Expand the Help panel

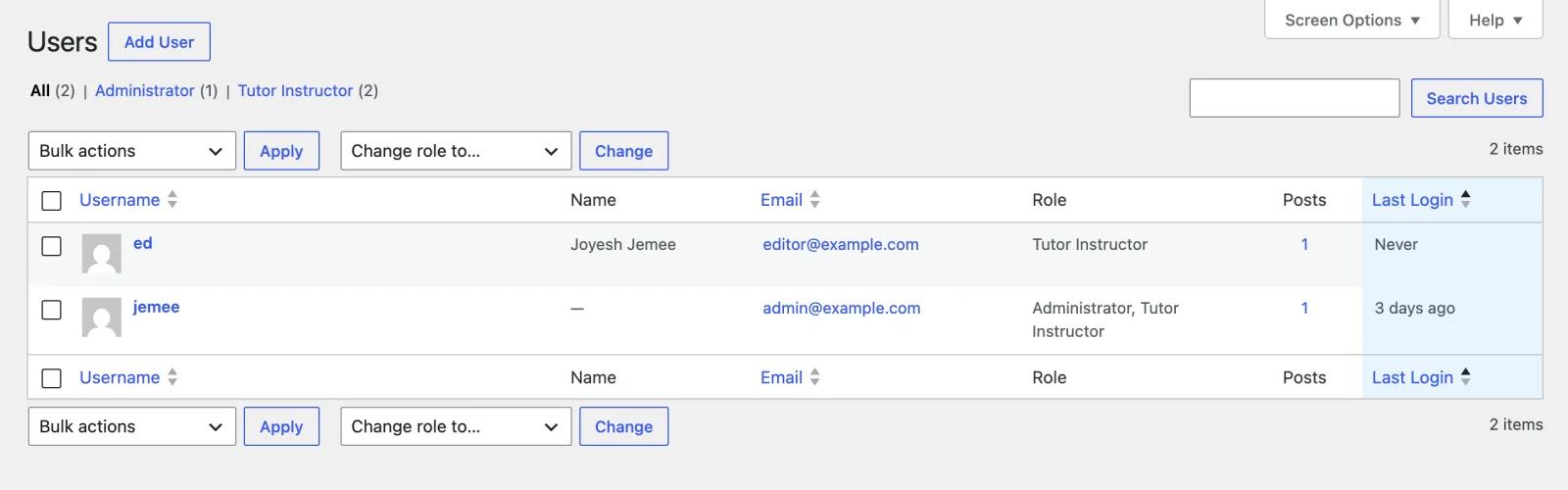(x=1495, y=20)
